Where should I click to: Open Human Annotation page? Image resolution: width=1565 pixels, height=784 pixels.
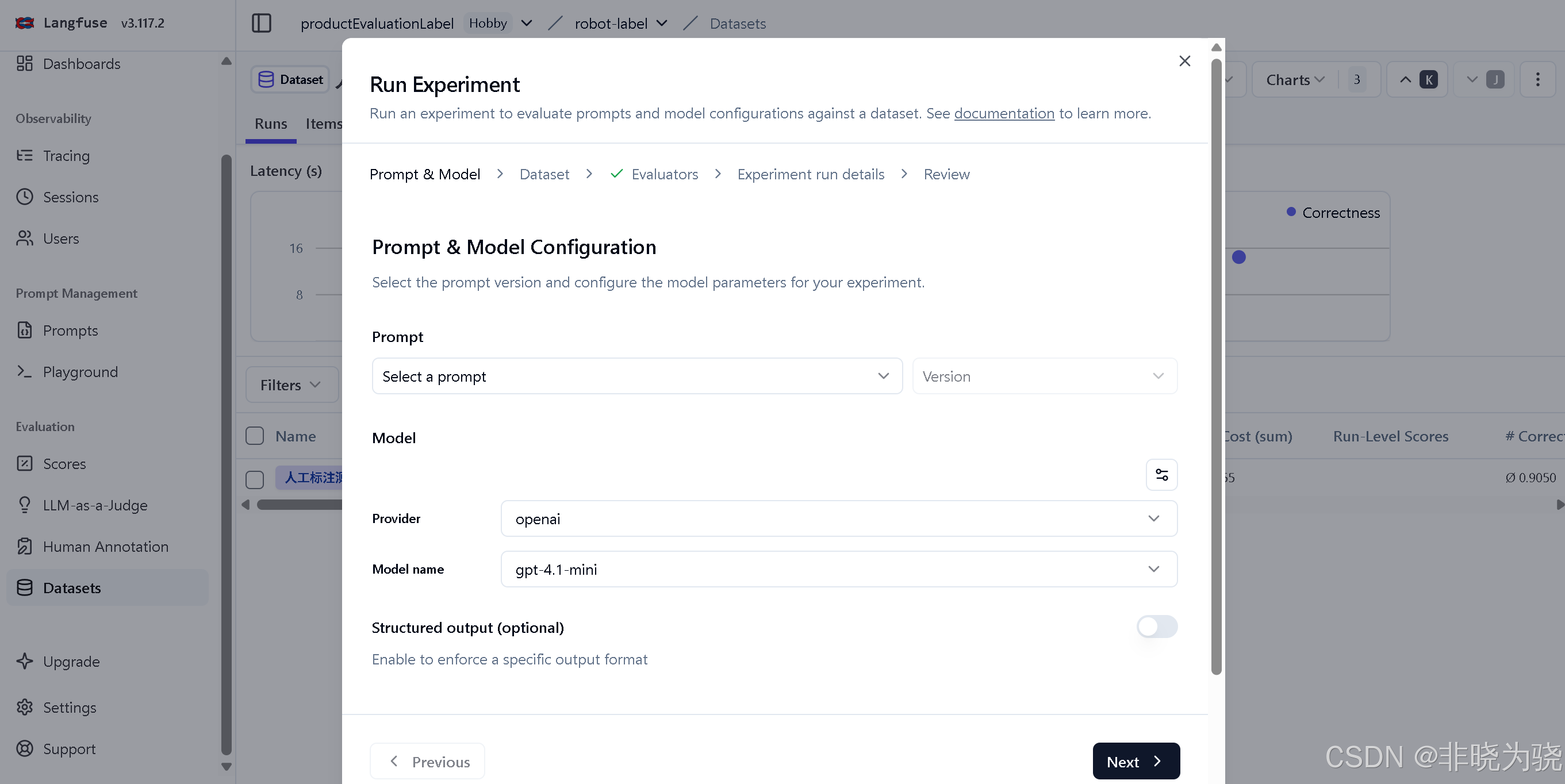pyautogui.click(x=105, y=546)
